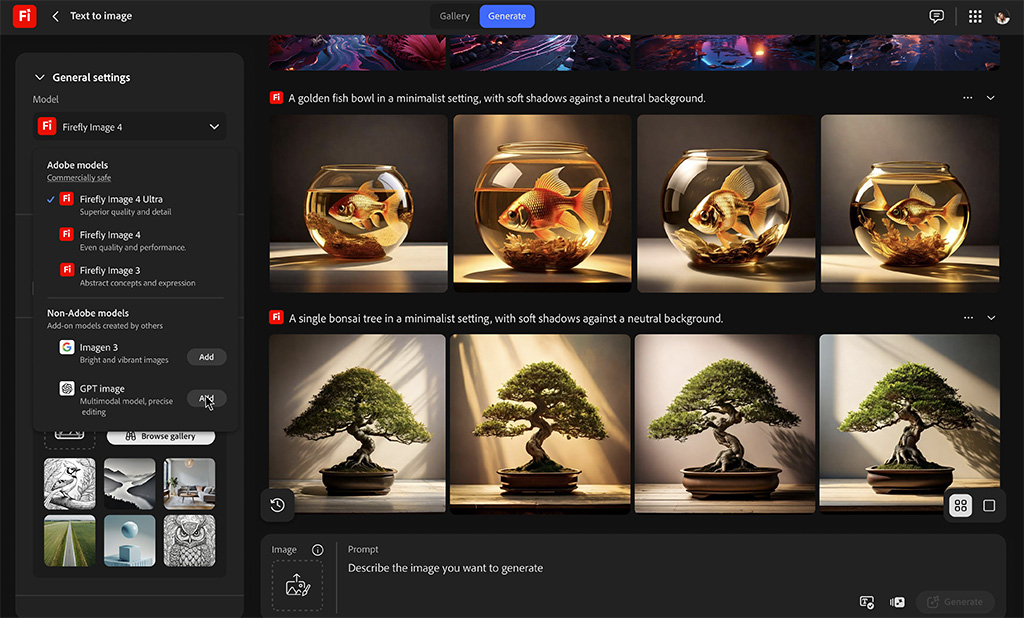Open the Firefly Image 4 model dropdown

point(129,127)
